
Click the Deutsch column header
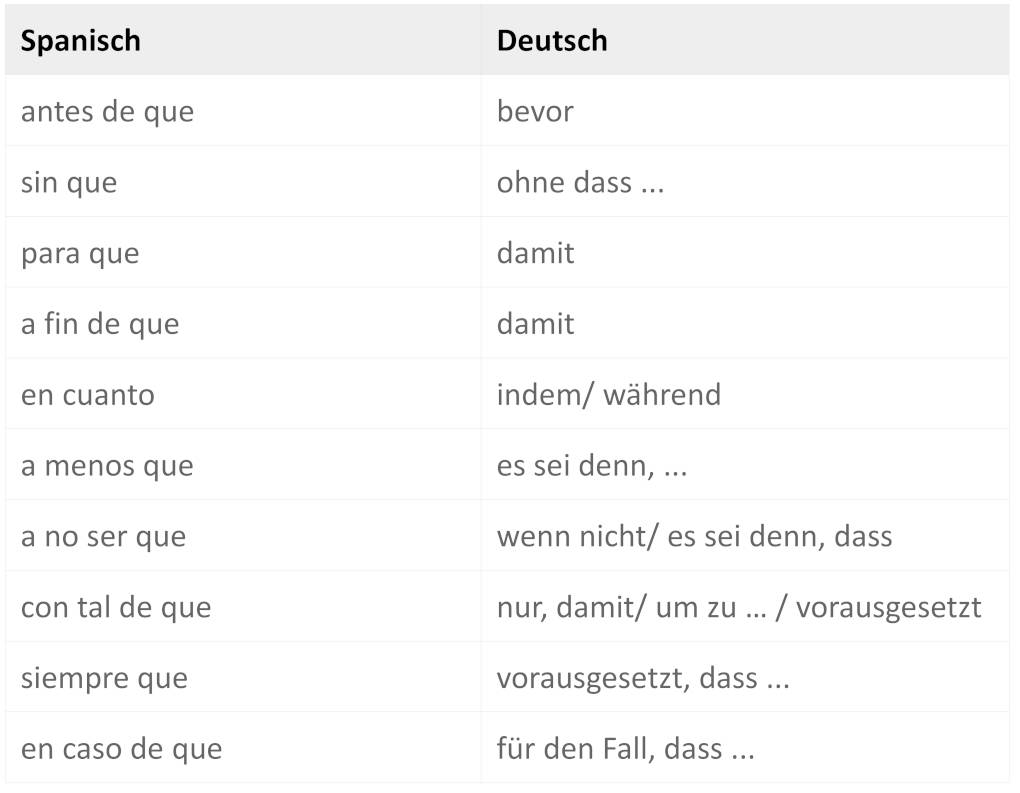point(552,41)
